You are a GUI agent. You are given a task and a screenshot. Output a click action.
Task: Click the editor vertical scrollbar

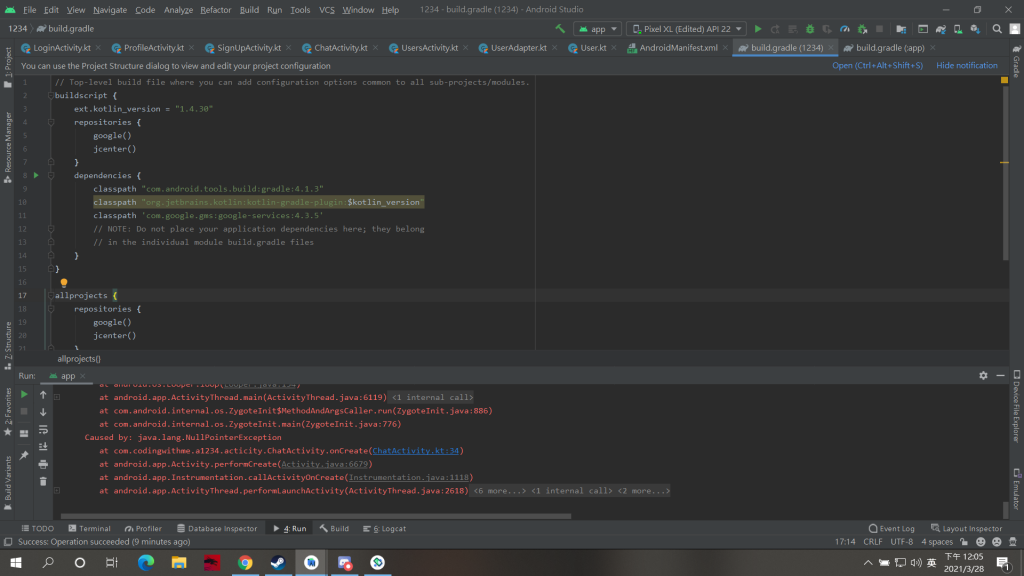[1004, 172]
